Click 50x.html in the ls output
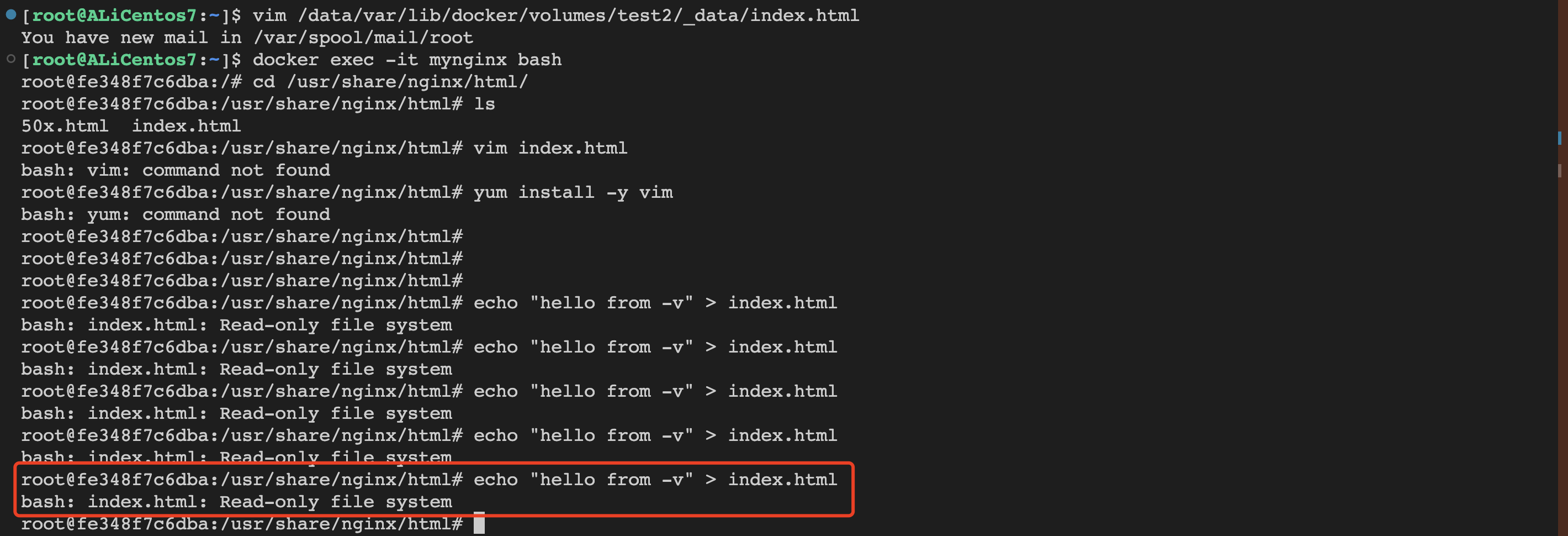Viewport: 1568px width, 536px height. click(x=65, y=126)
